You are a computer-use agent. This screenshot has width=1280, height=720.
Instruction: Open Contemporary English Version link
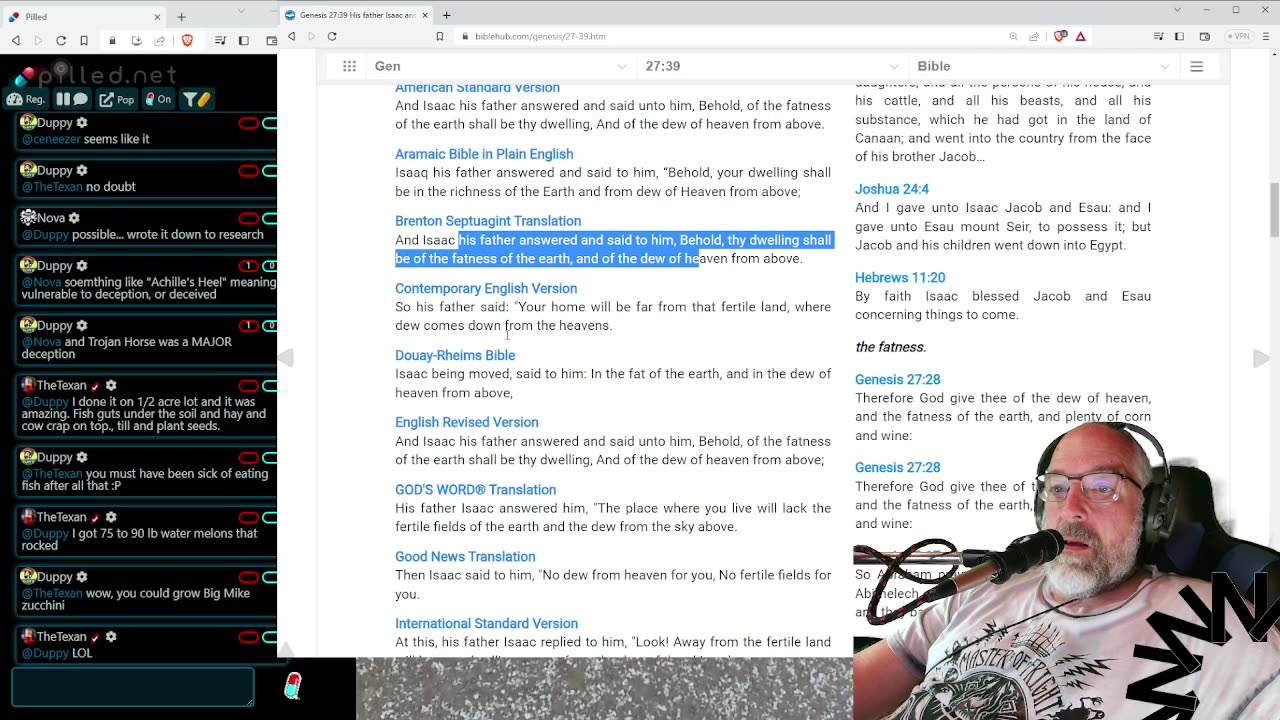coord(486,288)
